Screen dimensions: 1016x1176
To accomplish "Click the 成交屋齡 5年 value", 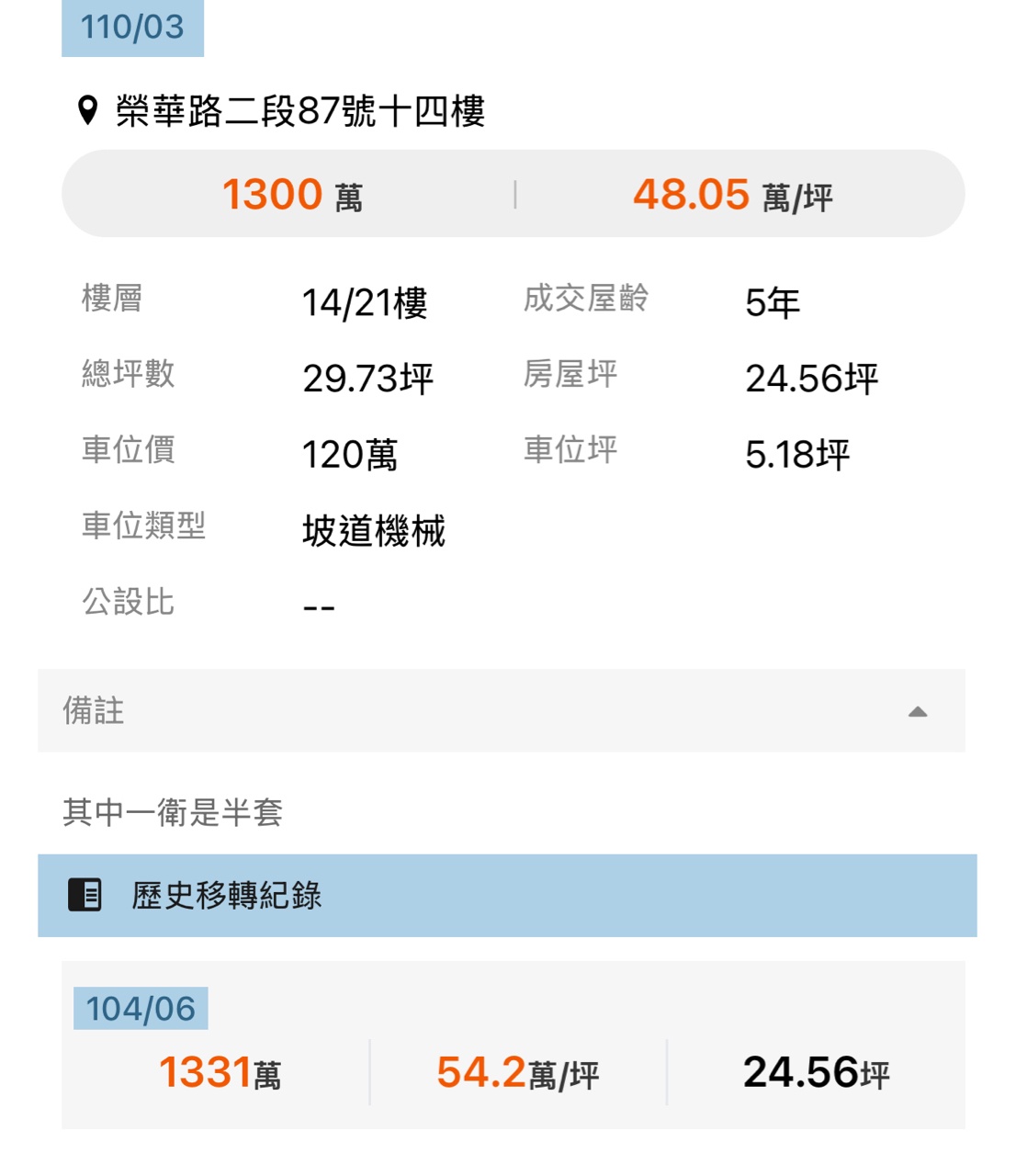I will click(x=772, y=302).
